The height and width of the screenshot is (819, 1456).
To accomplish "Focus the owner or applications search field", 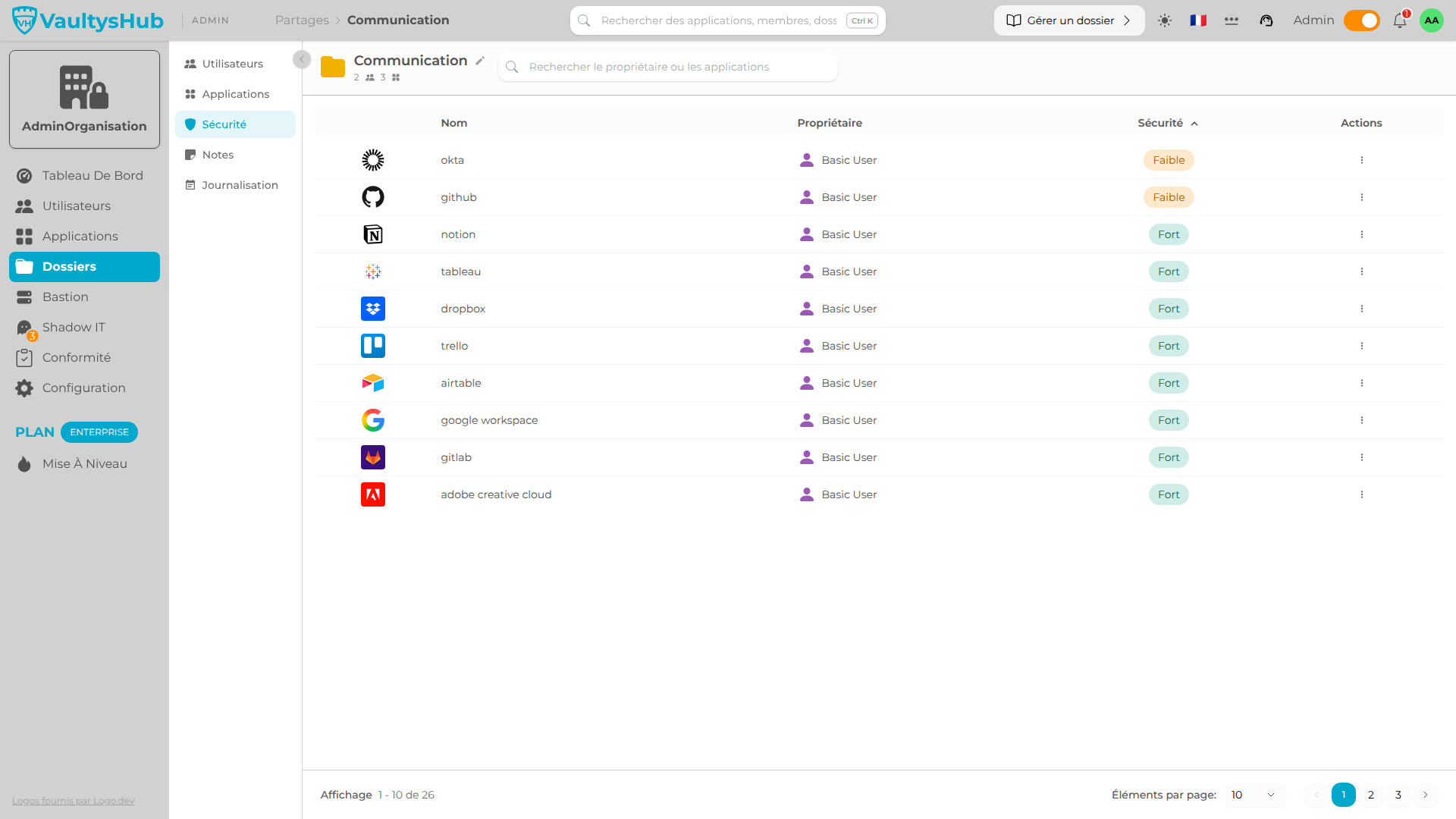I will [668, 67].
